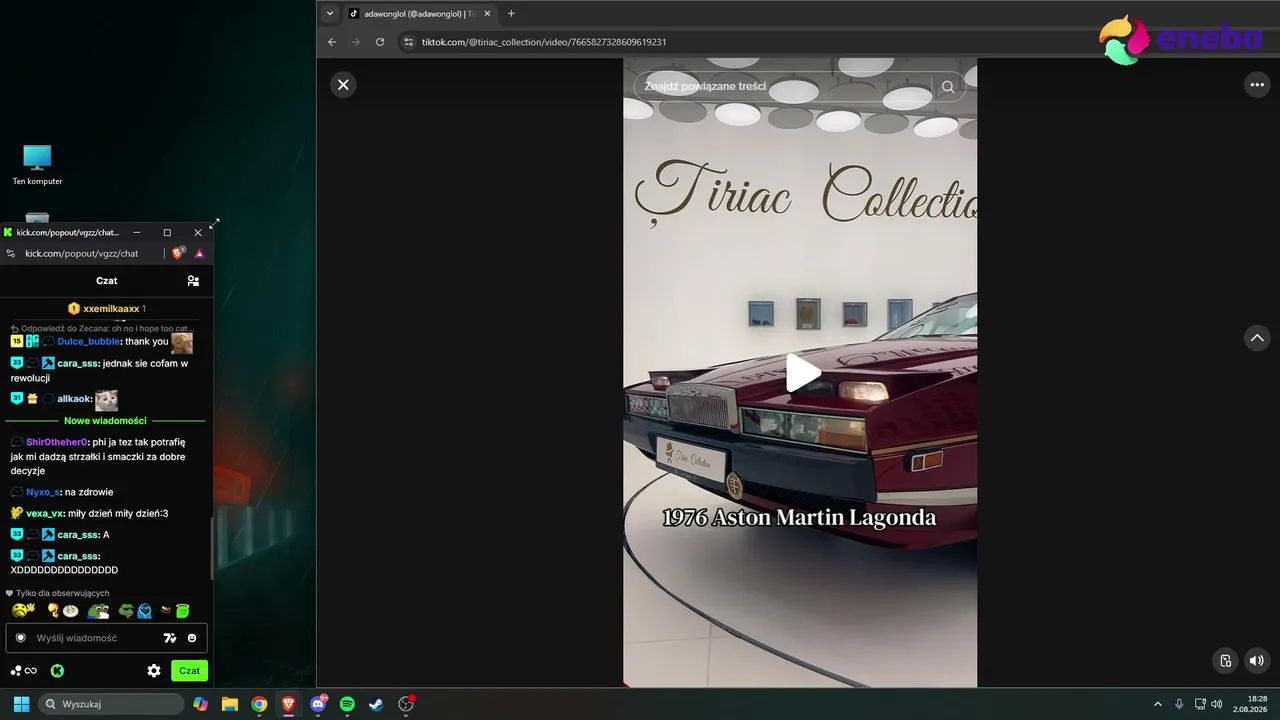Click the message 'miły dzień miły dzień:3'
Viewport: 1280px width, 720px height.
point(118,513)
